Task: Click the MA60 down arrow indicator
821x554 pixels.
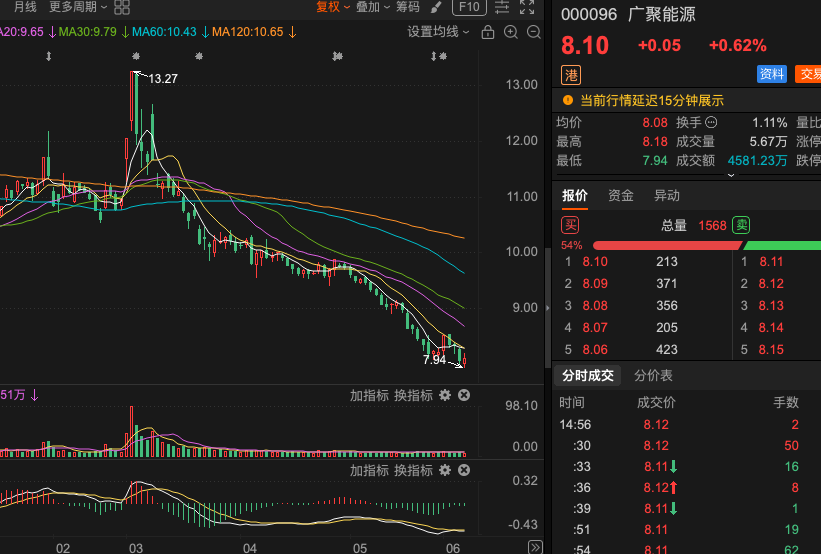Action: [205, 32]
